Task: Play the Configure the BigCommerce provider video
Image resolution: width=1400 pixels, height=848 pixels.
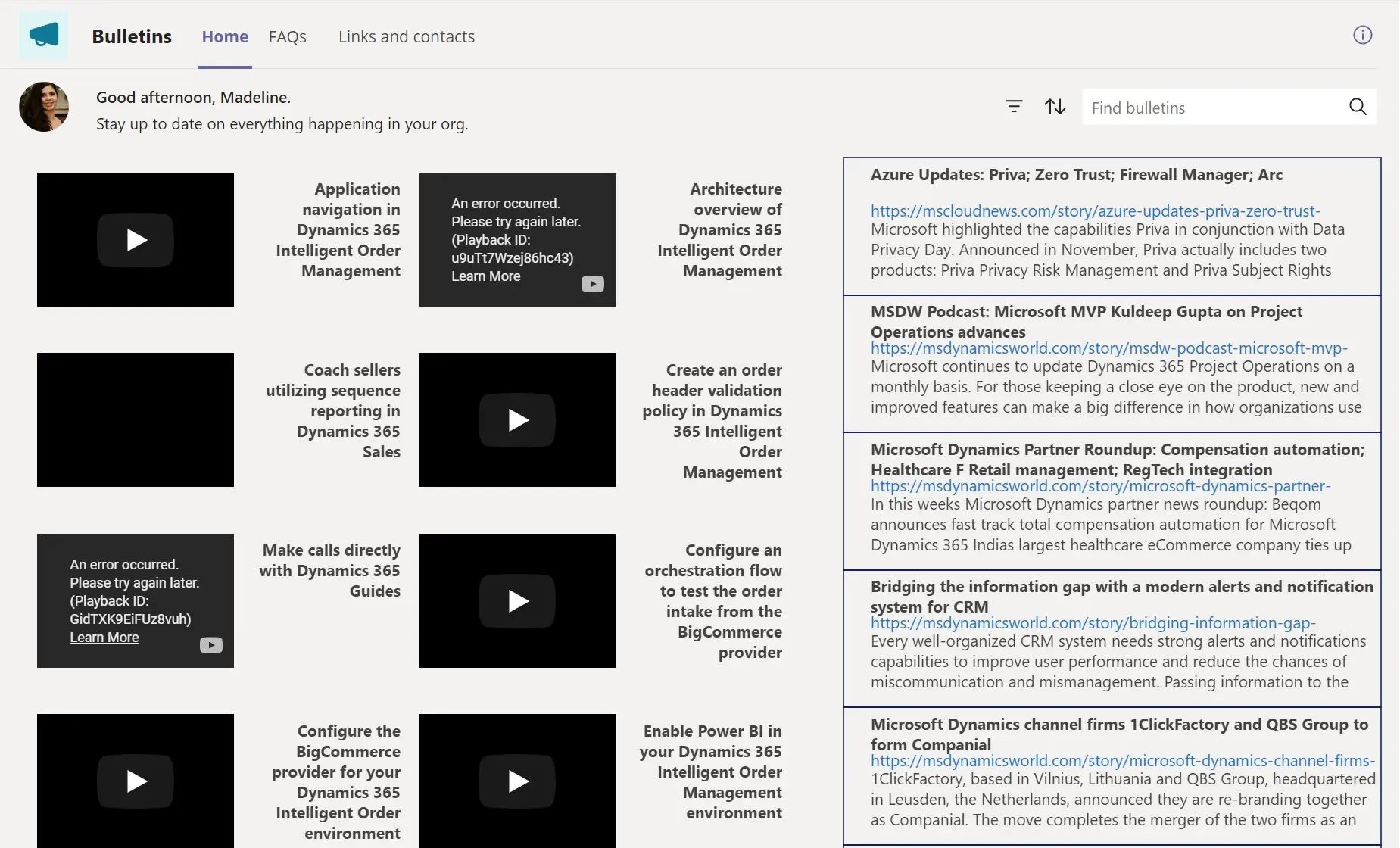Action: (x=136, y=781)
